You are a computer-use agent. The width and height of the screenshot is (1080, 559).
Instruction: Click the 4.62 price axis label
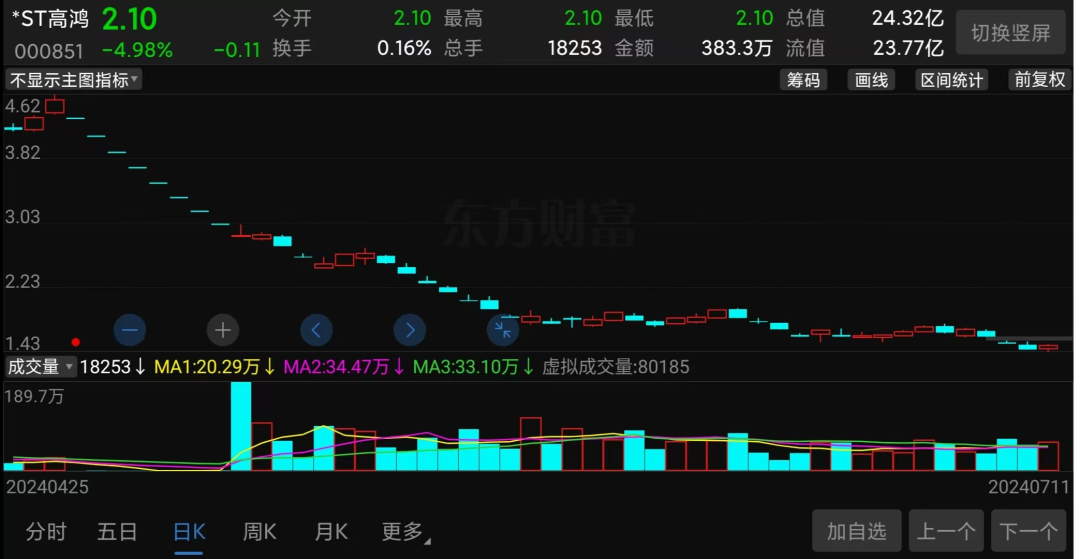click(x=22, y=106)
